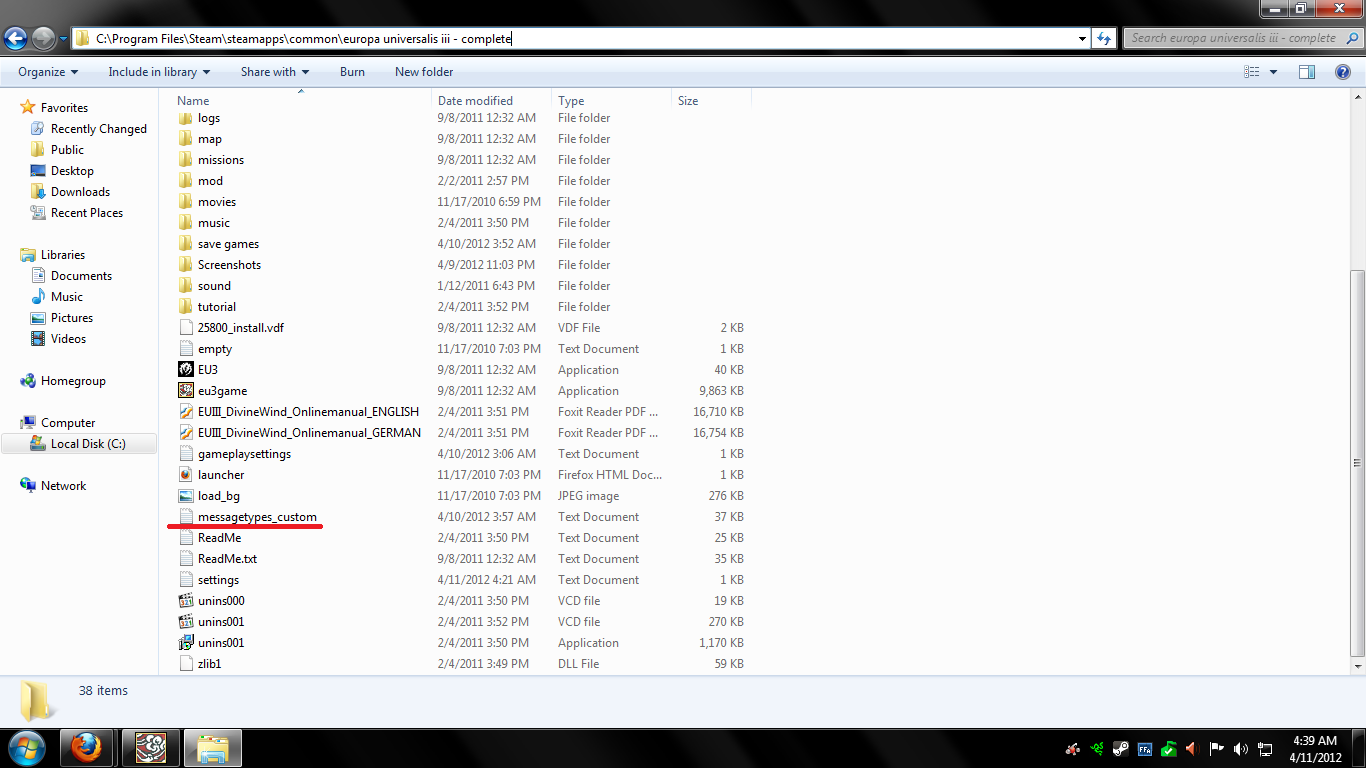Select the save games folder icon
This screenshot has width=1366, height=768.
click(x=185, y=244)
